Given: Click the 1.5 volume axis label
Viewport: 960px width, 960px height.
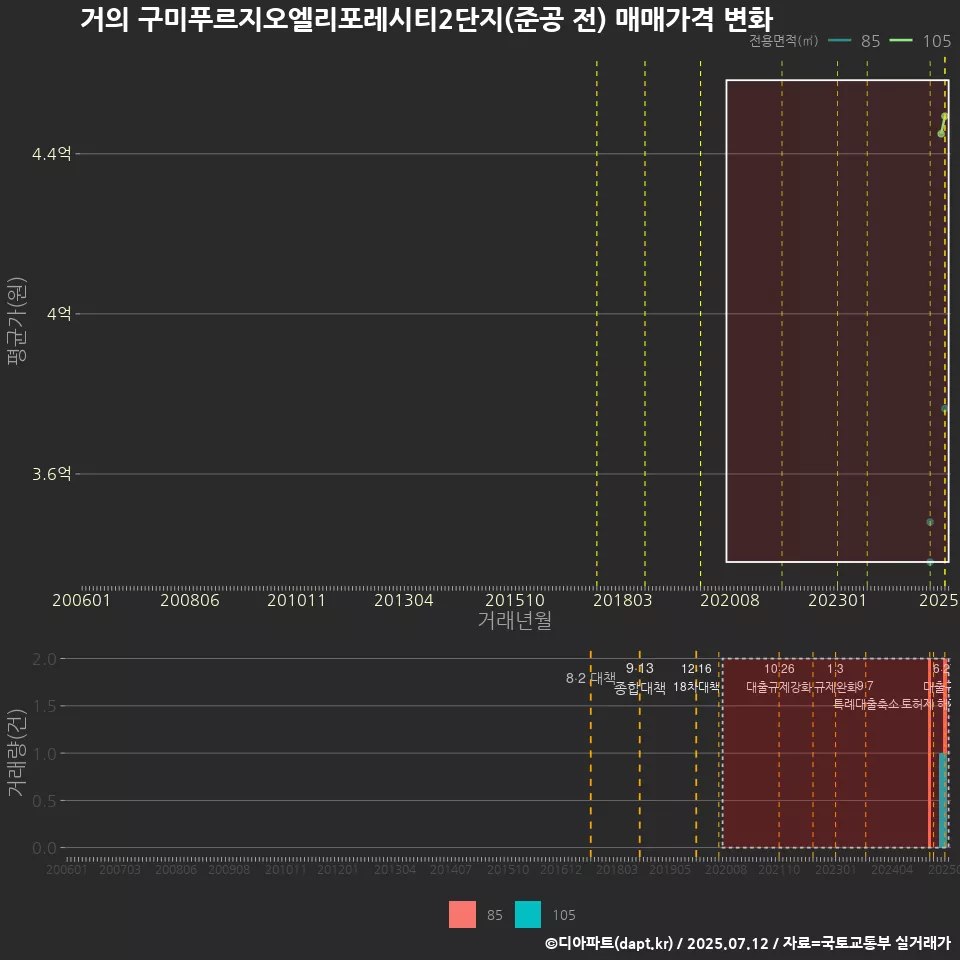Looking at the screenshot, I should point(44,707).
